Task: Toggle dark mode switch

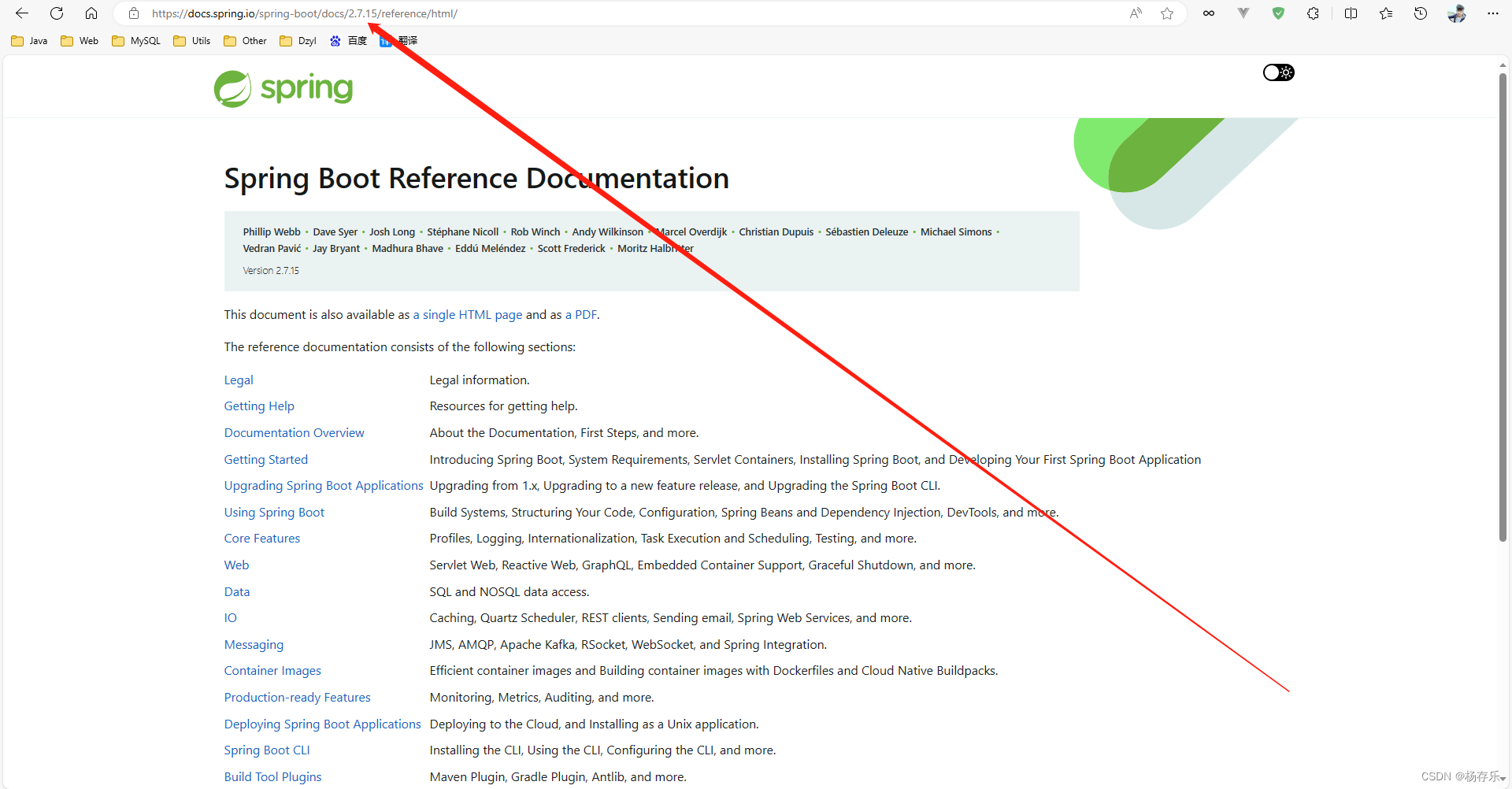Action: 1278,72
